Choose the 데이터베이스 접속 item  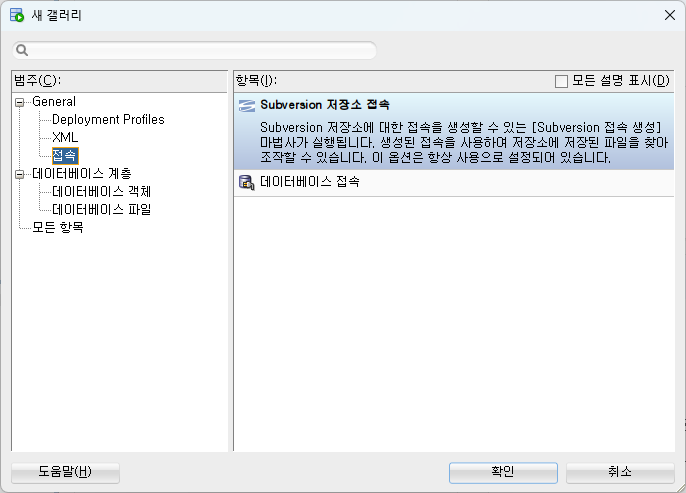(454, 182)
